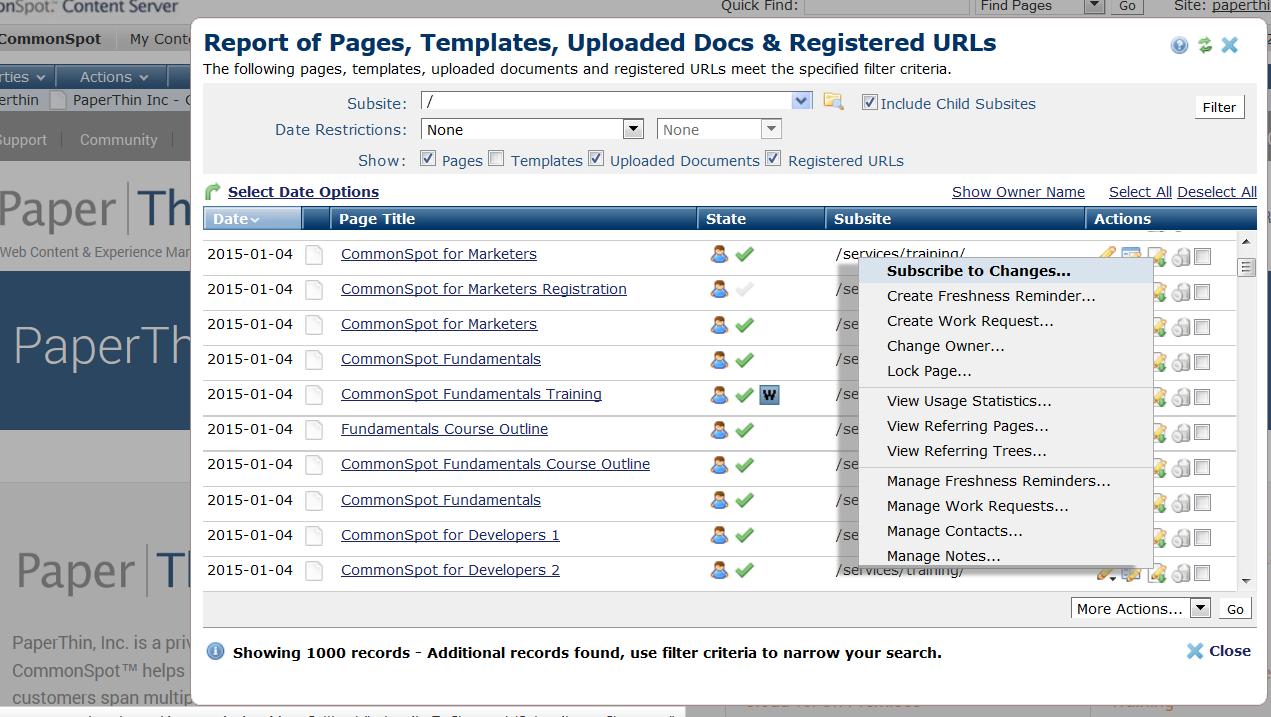Image resolution: width=1271 pixels, height=717 pixels.
Task: Open the disabled second date dropdown
Action: click(x=771, y=129)
